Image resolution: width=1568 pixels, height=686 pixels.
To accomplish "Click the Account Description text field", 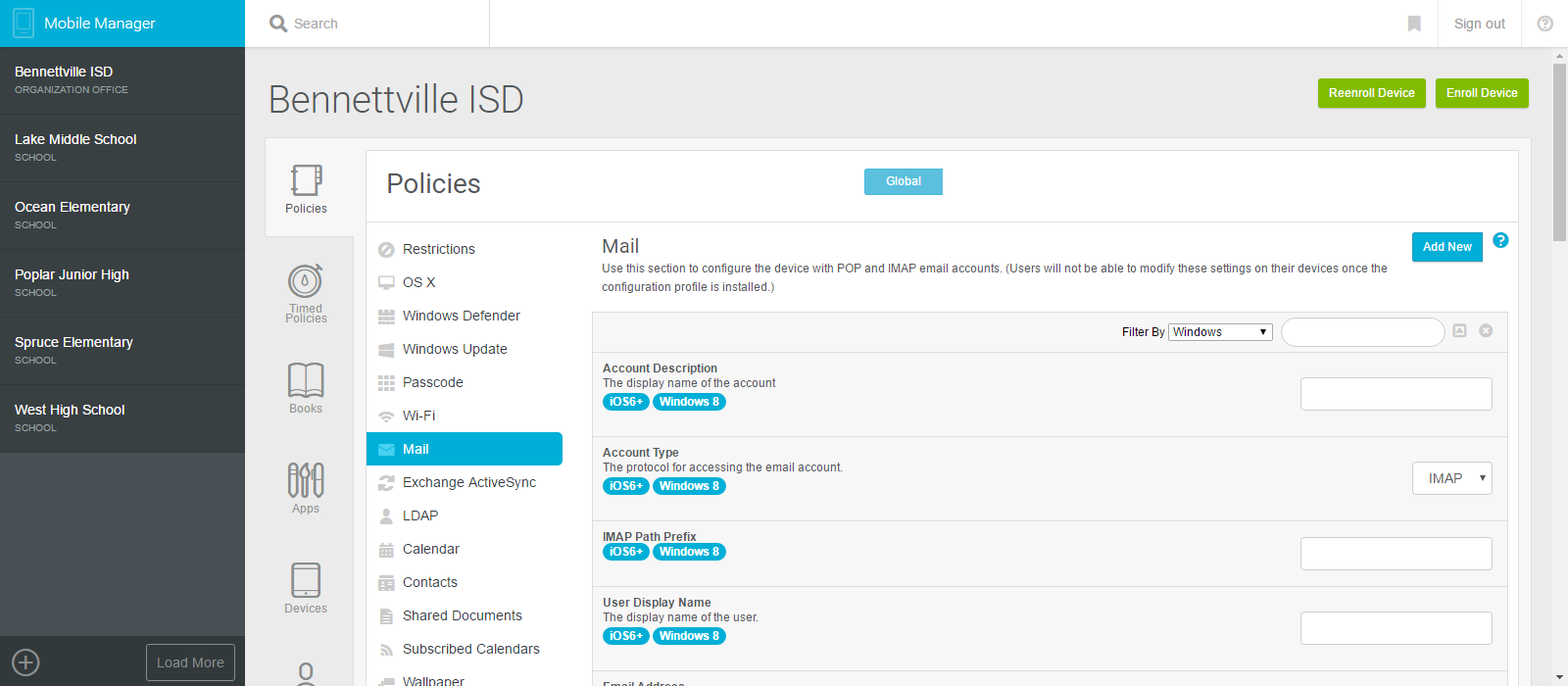I will click(x=1396, y=394).
